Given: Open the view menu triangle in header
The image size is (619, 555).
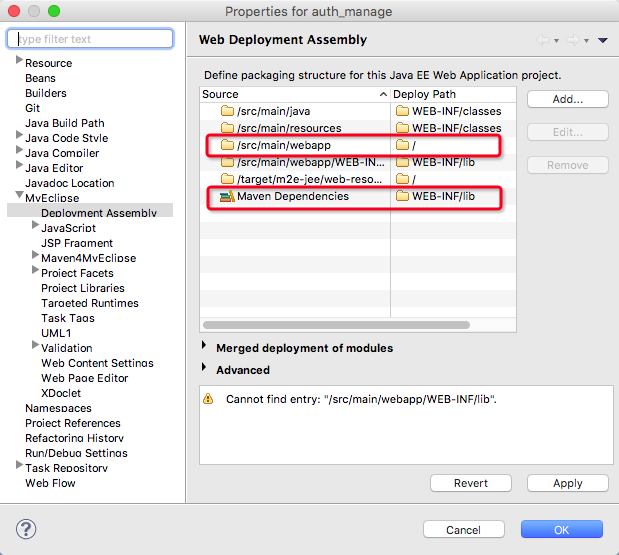Looking at the screenshot, I should click(x=602, y=40).
